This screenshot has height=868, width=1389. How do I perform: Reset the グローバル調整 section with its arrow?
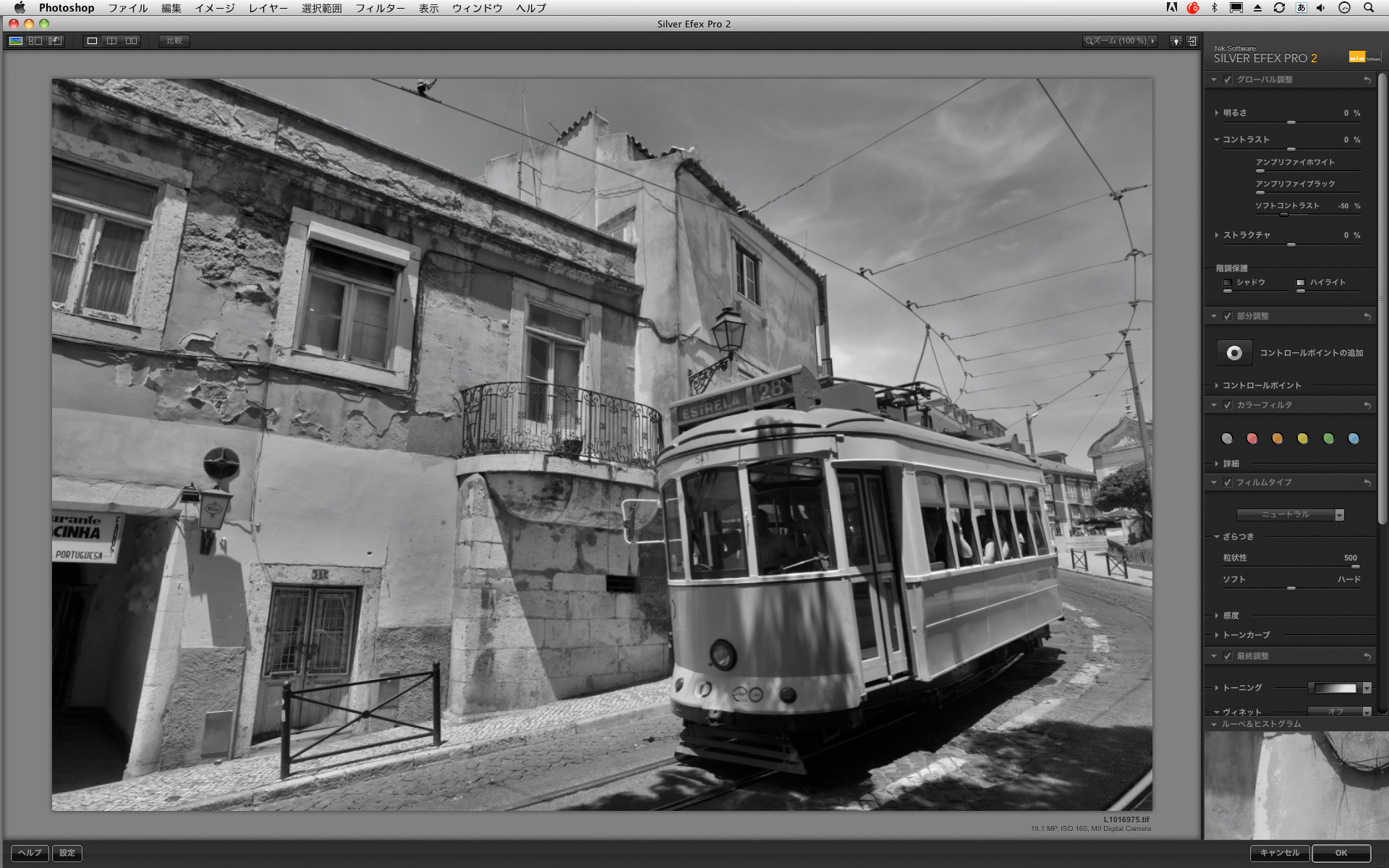(x=1367, y=80)
